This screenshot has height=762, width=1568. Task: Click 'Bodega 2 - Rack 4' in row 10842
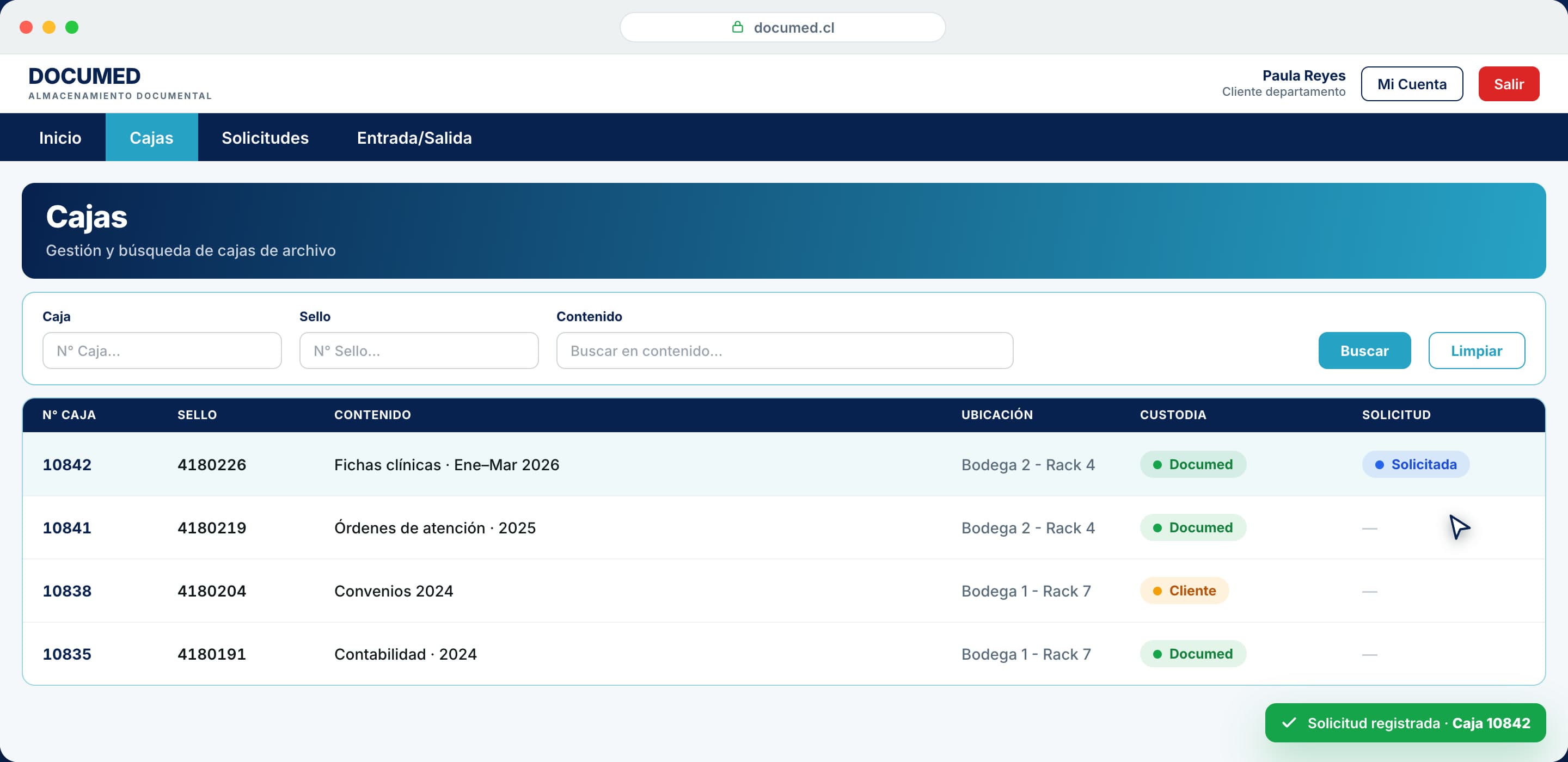pos(1028,464)
